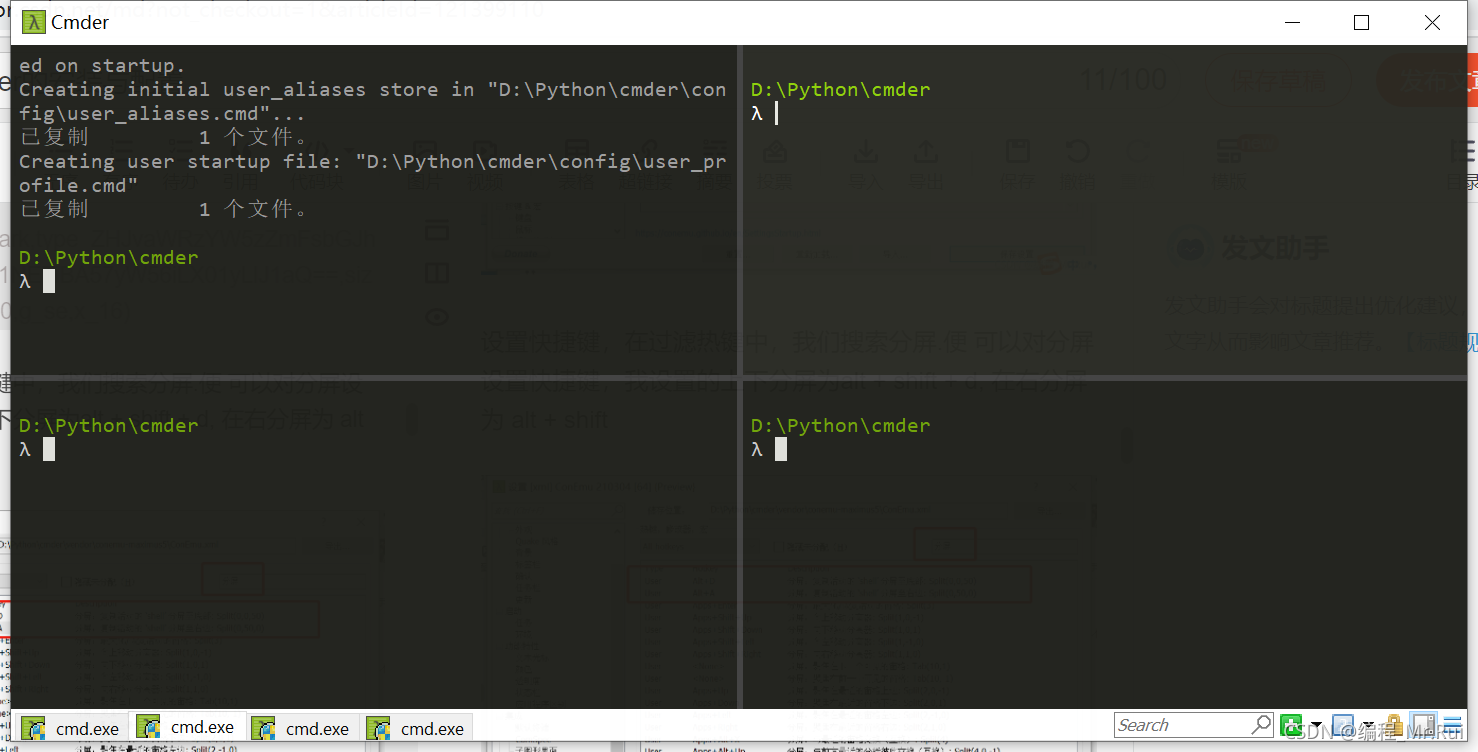Click the Cmder window title text
Screen dimensions: 1478x752
[x=80, y=22]
